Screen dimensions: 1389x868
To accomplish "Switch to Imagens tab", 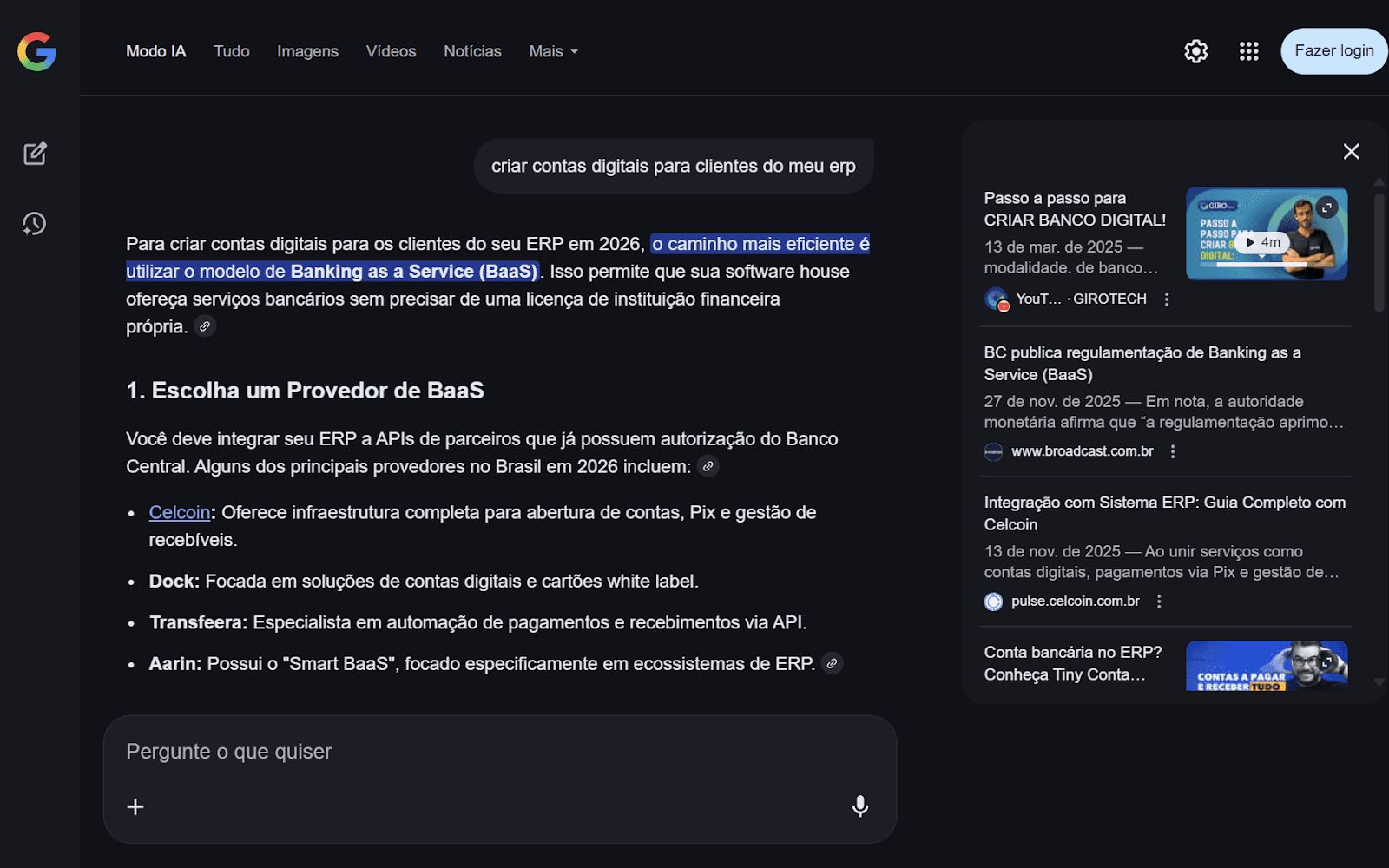I will point(307,51).
